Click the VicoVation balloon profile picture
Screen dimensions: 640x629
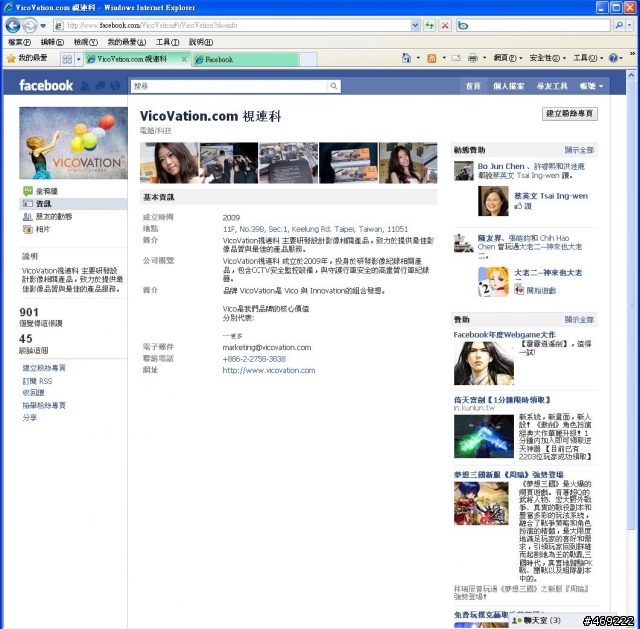pos(73,143)
